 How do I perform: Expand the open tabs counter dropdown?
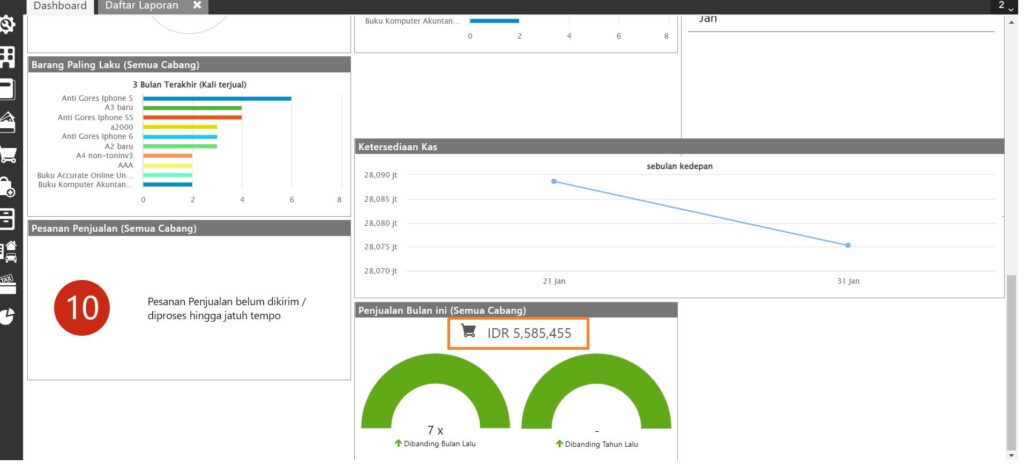tap(1004, 6)
